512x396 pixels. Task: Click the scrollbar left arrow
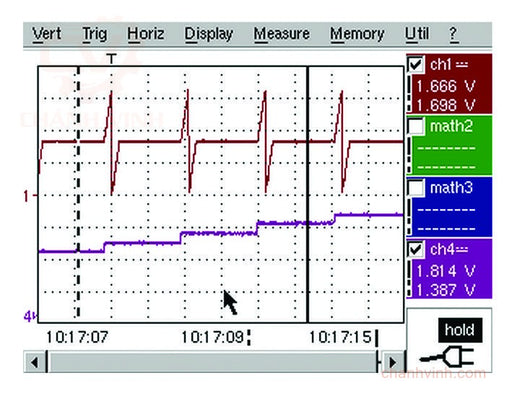[34, 362]
